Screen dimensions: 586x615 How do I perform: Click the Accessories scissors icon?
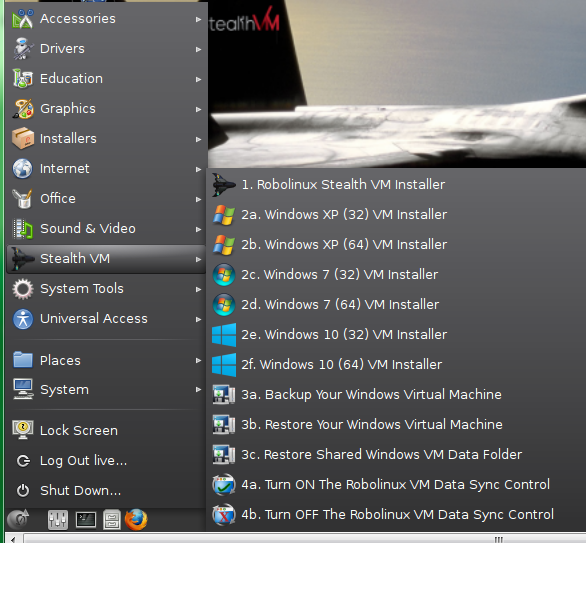pyautogui.click(x=22, y=19)
